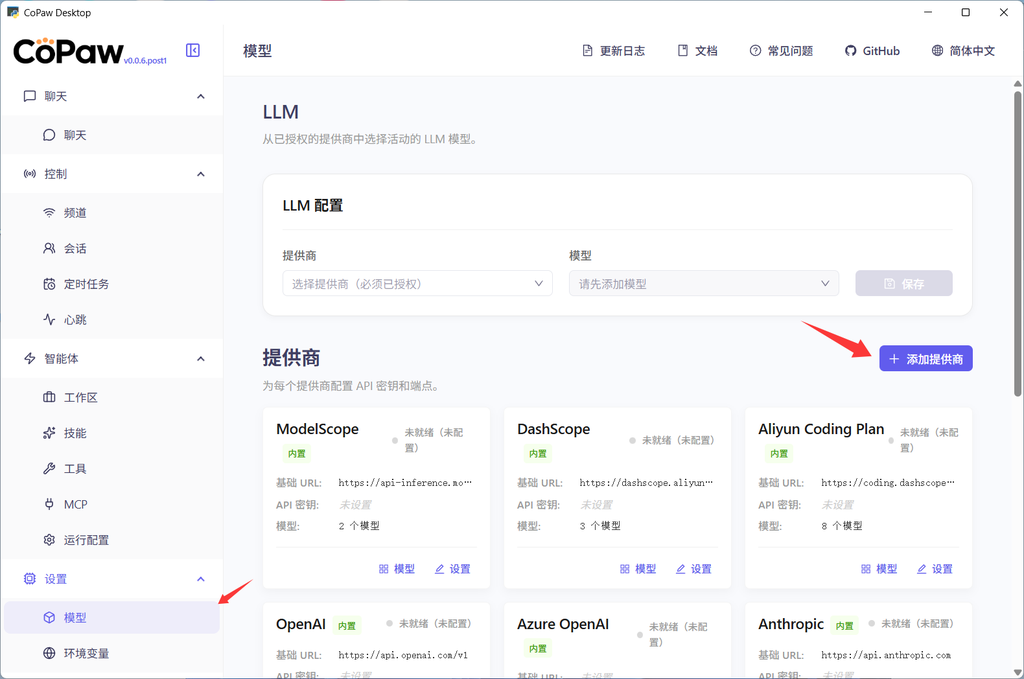
Task: Click the 常见问题 question mark icon
Action: click(755, 50)
